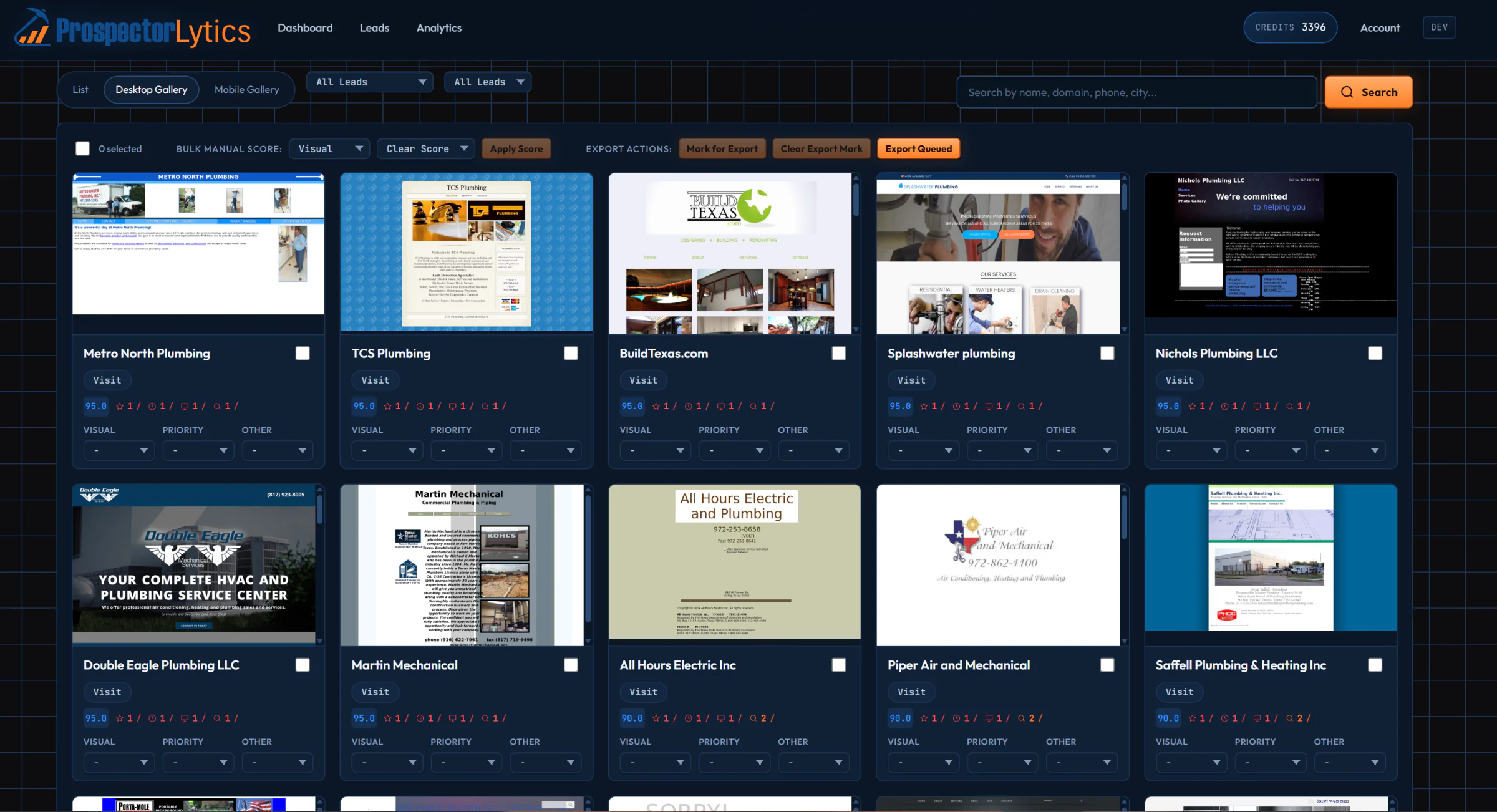Select clock icon in TCS Plumbing score row

click(420, 407)
